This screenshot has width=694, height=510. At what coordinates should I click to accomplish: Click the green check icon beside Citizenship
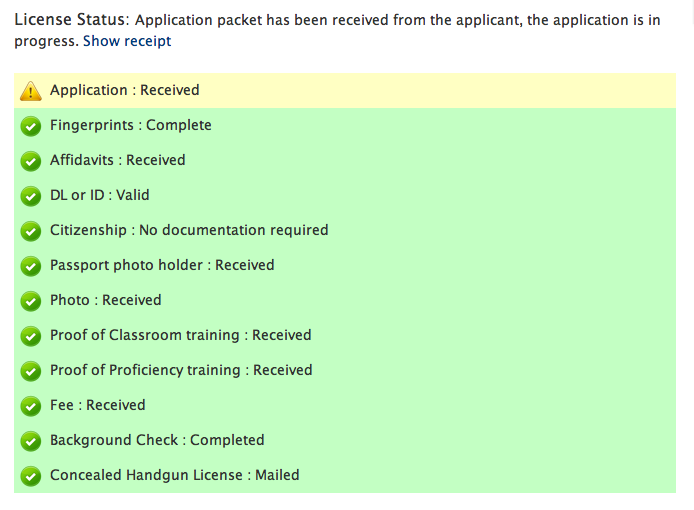point(31,231)
